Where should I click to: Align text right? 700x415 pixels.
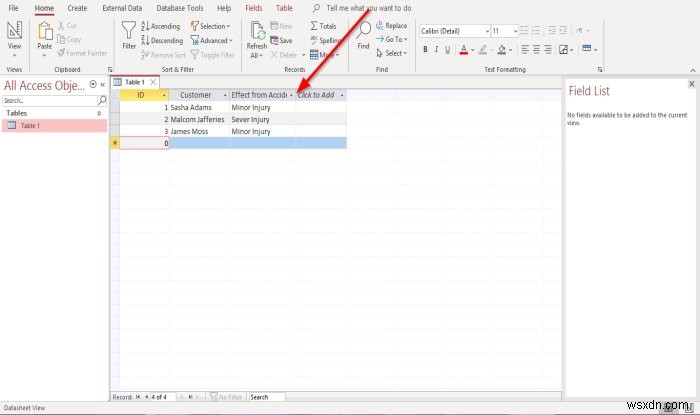point(548,50)
